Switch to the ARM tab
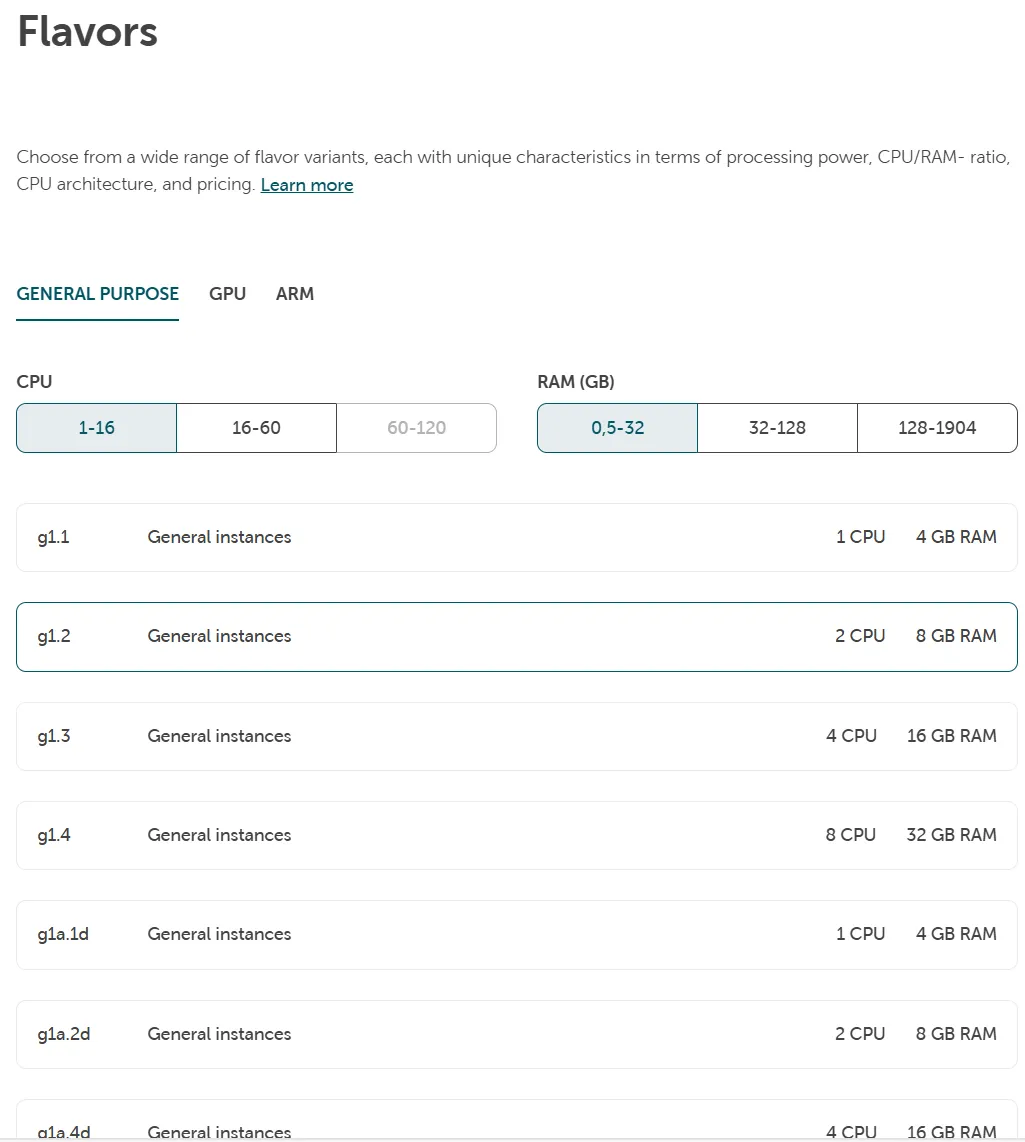 pos(295,293)
